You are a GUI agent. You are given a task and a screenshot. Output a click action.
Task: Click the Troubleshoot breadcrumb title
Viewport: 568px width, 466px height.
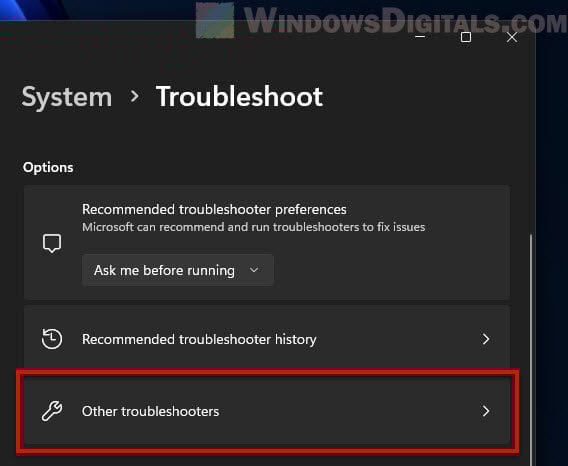tap(239, 97)
